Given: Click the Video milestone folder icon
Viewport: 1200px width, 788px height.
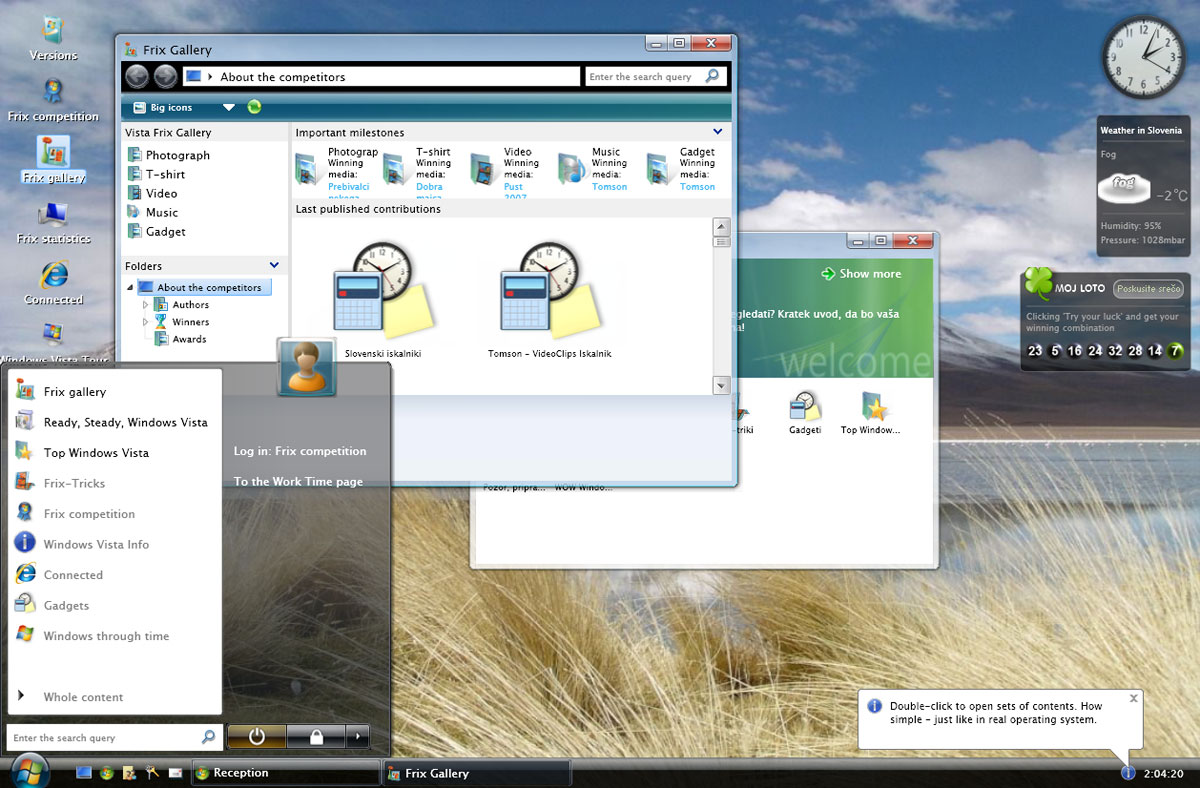Looking at the screenshot, I should (x=485, y=169).
